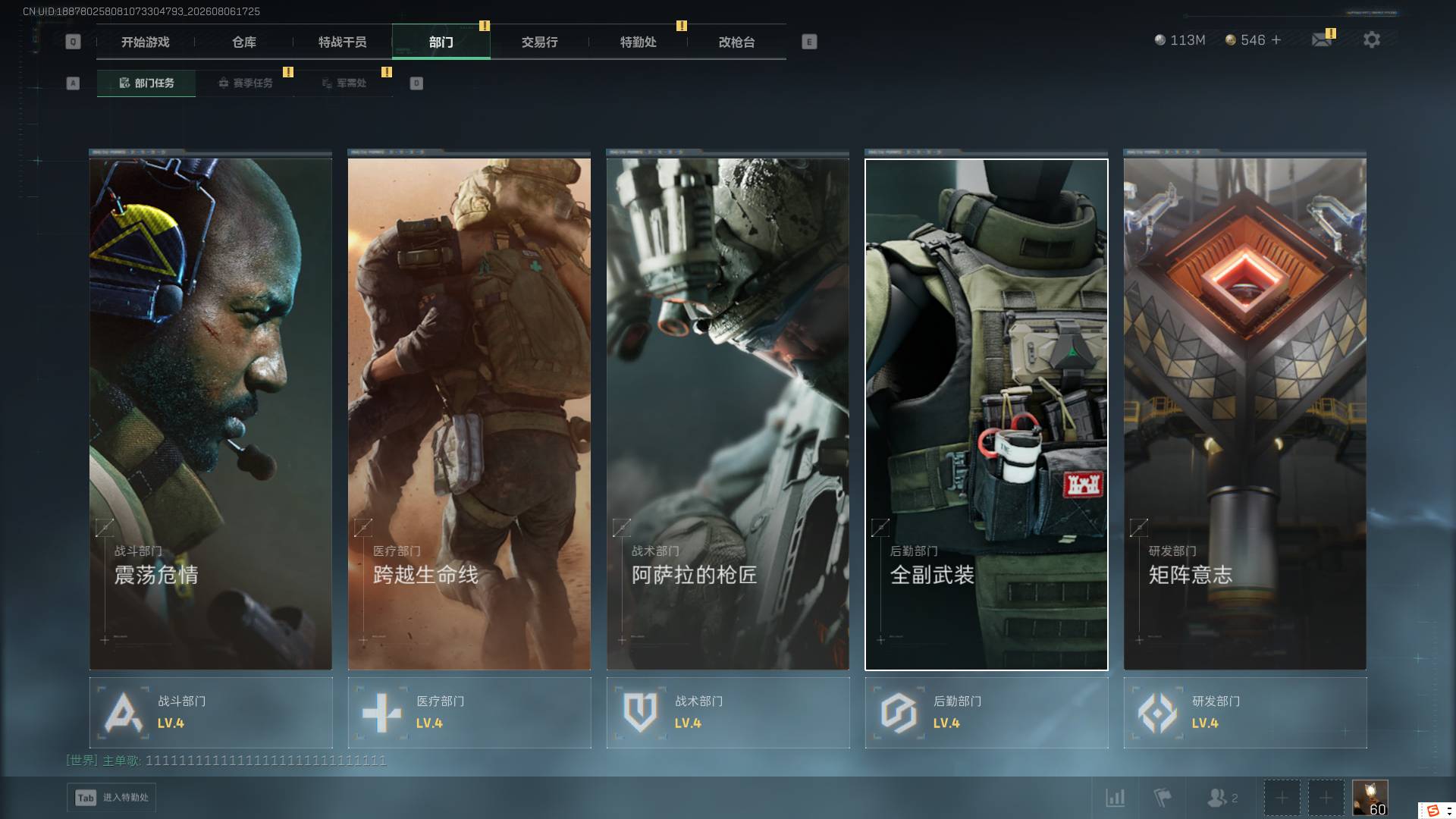Open the statistics bar chart icon
Screen dimensions: 1456x819
[1116, 798]
